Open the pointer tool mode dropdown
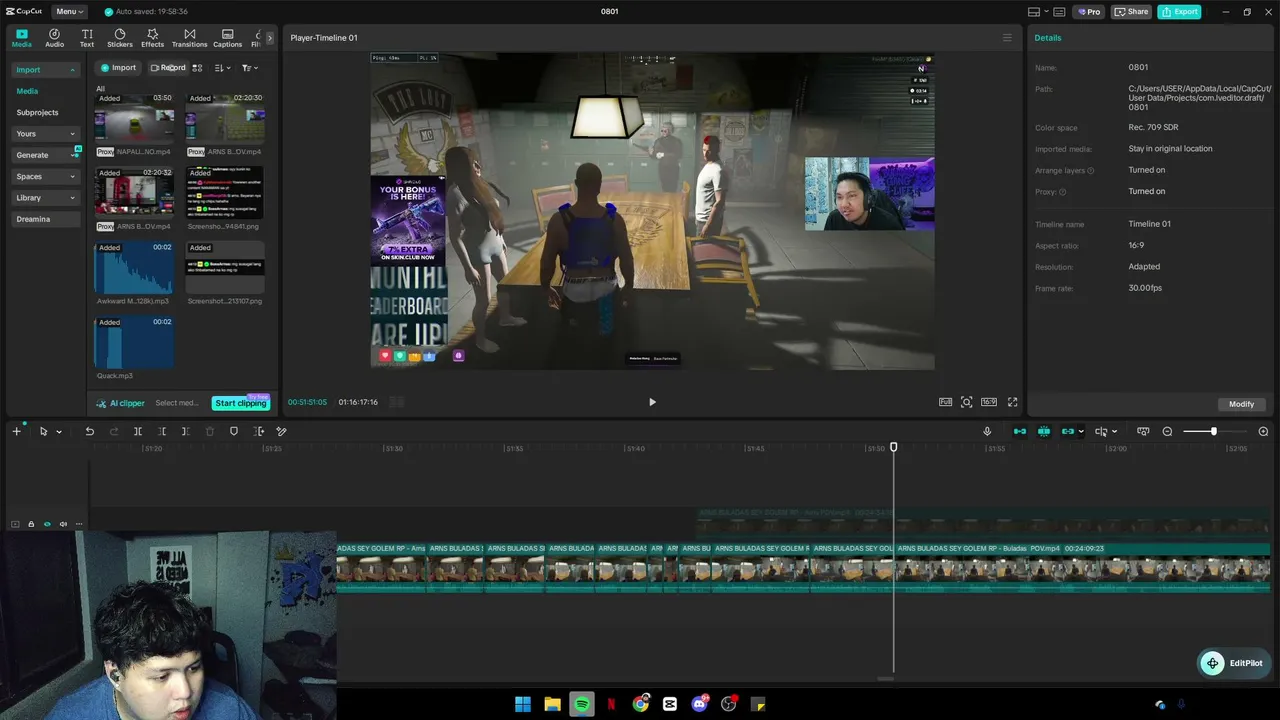 coord(59,432)
